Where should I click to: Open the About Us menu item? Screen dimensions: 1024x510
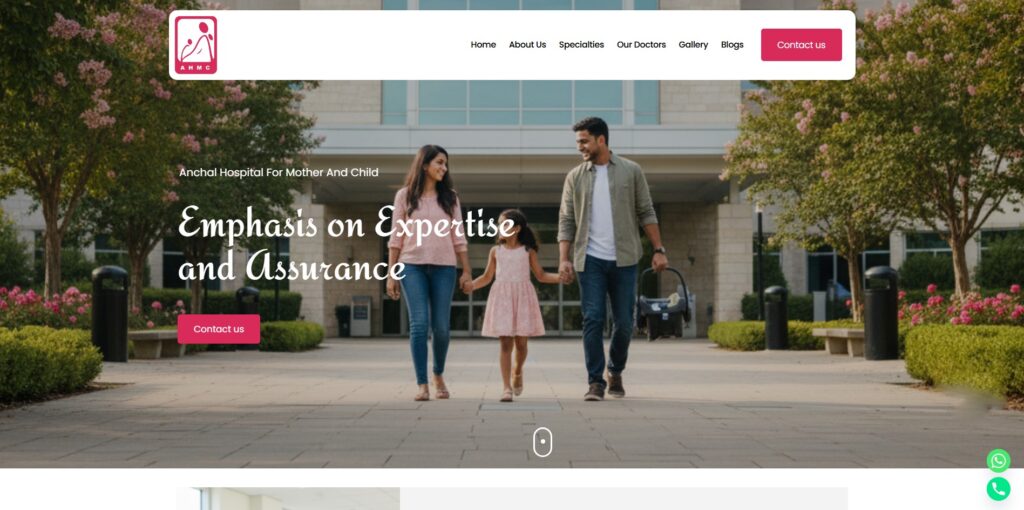point(527,45)
